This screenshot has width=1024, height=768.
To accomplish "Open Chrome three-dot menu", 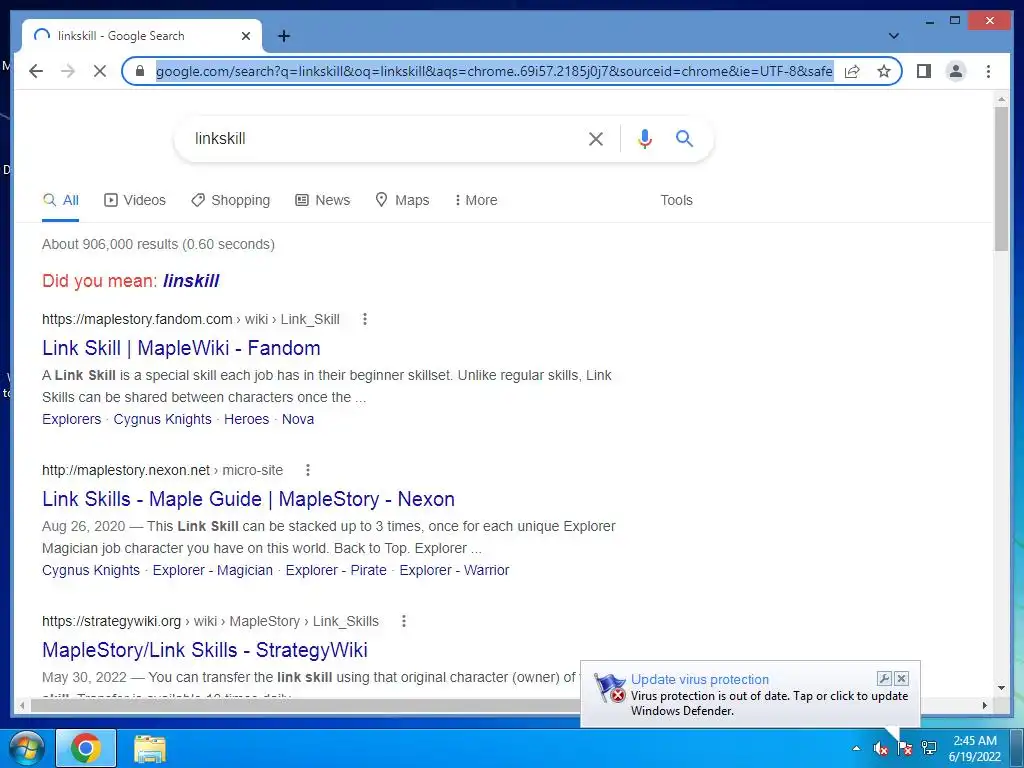I will [x=988, y=71].
